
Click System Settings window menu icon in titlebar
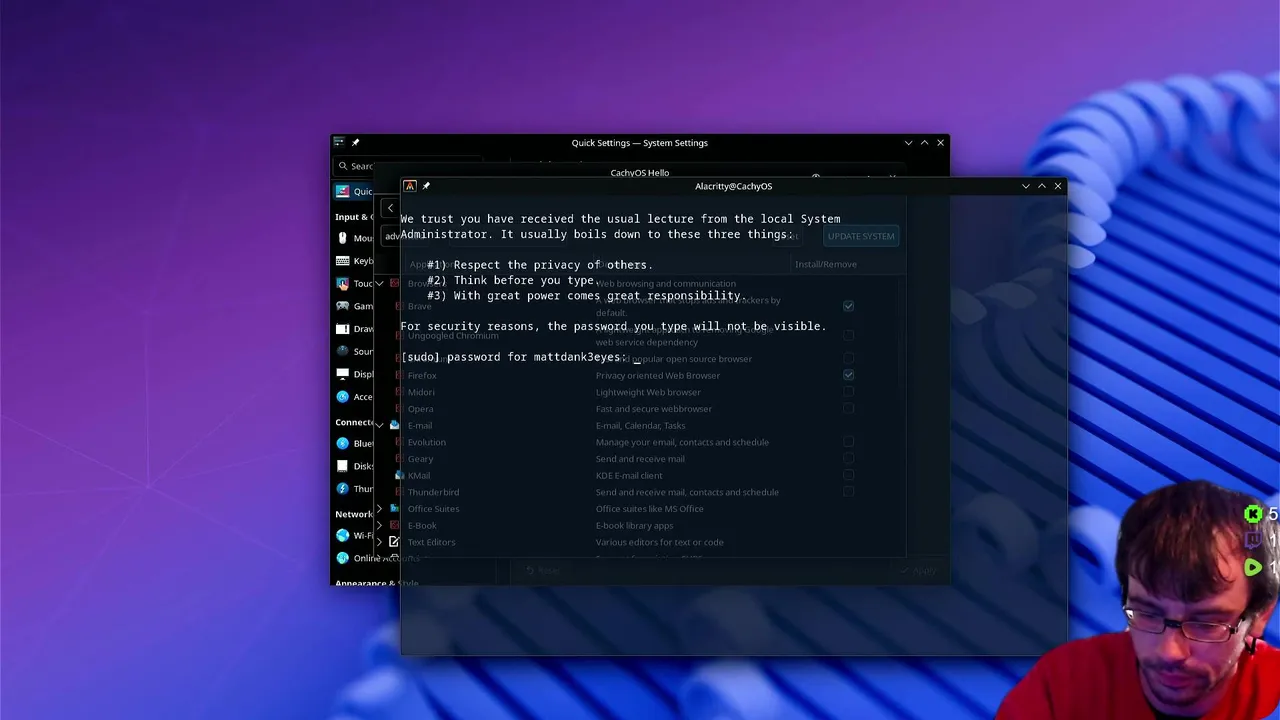coord(339,142)
